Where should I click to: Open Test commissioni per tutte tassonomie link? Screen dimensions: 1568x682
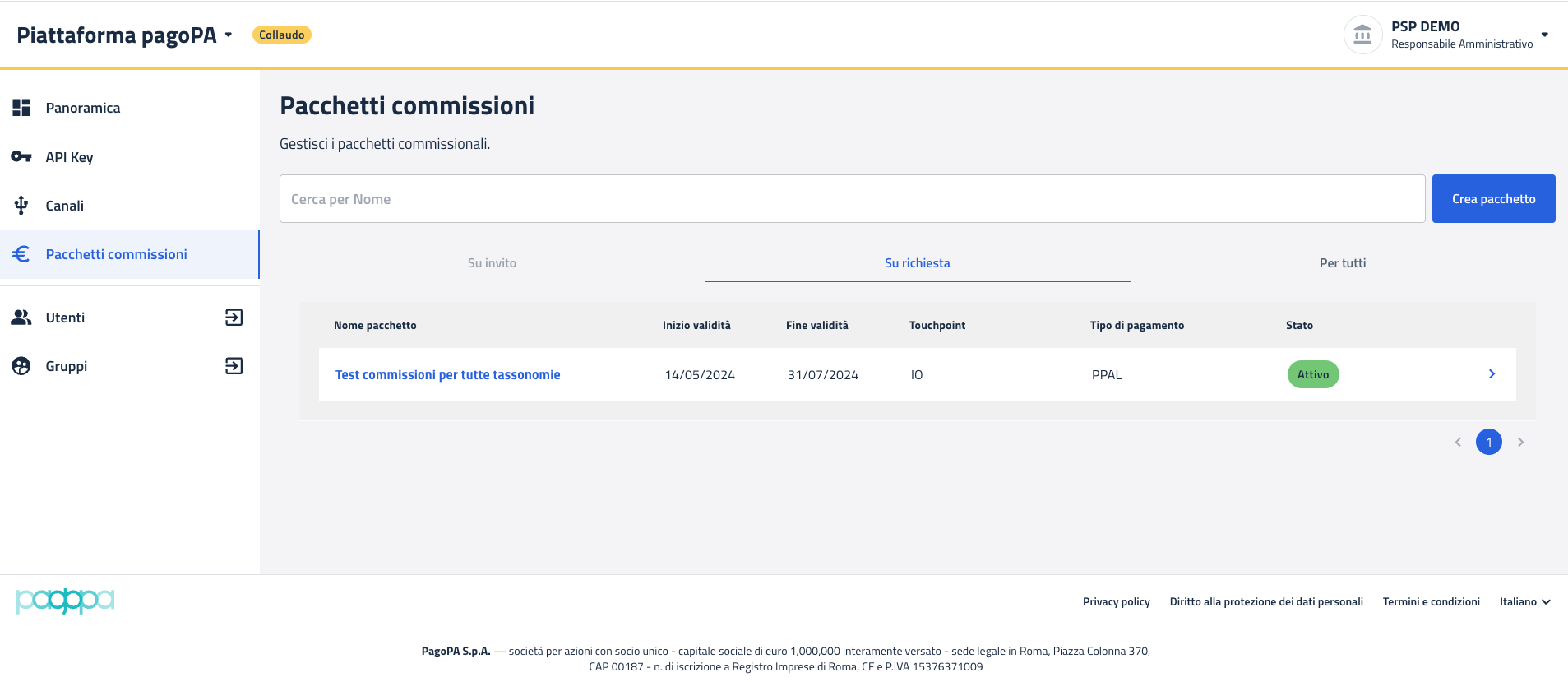[447, 375]
